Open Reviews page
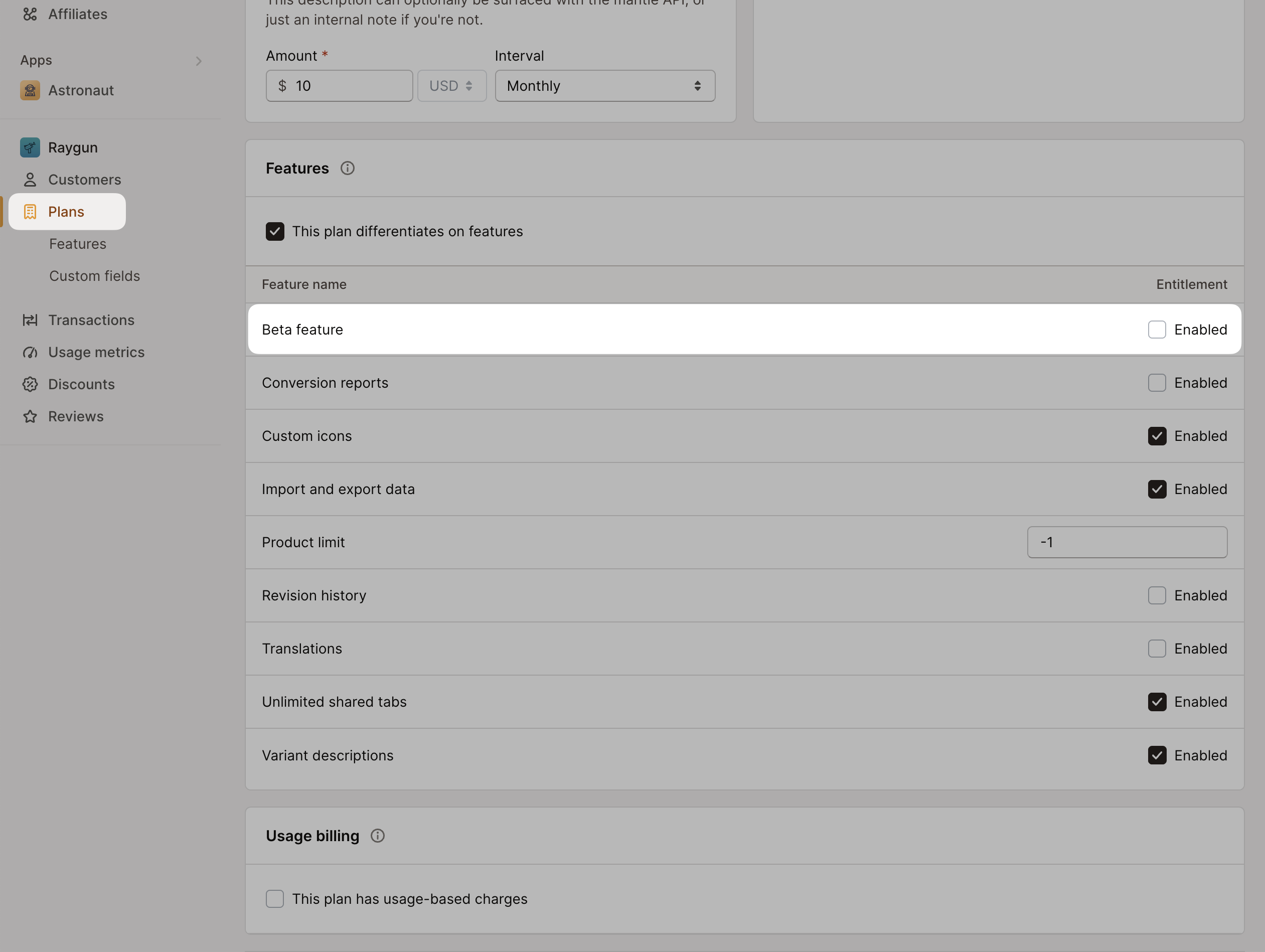1265x952 pixels. [76, 416]
